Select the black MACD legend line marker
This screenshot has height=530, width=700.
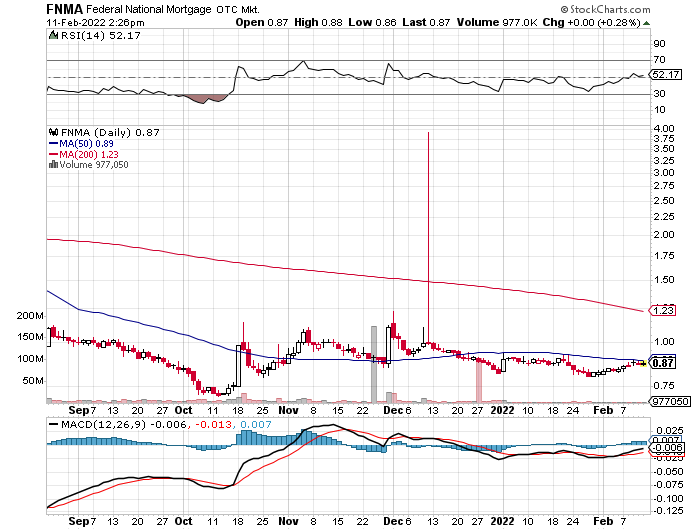coord(54,425)
